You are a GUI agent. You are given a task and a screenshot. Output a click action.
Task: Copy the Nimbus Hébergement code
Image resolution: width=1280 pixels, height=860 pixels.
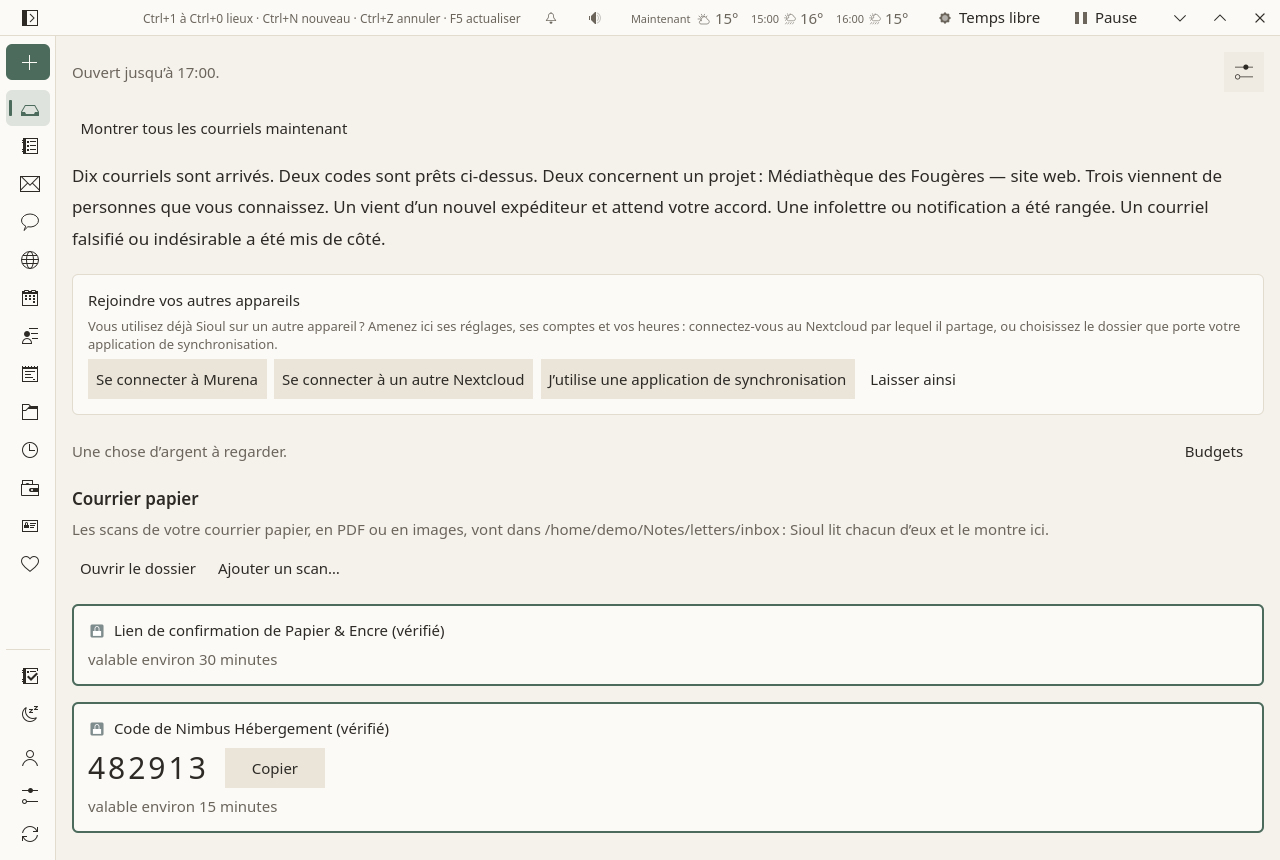[x=275, y=768]
